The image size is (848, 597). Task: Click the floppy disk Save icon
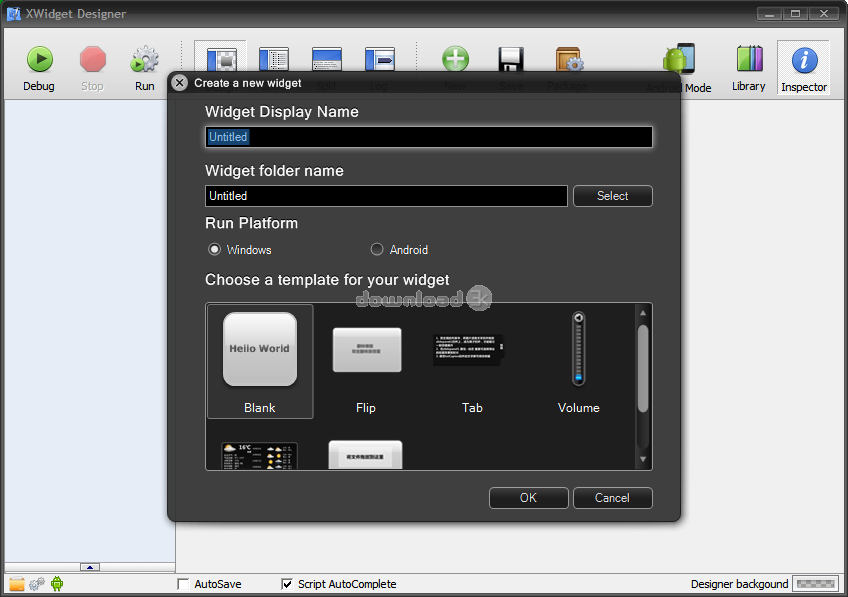(x=511, y=59)
